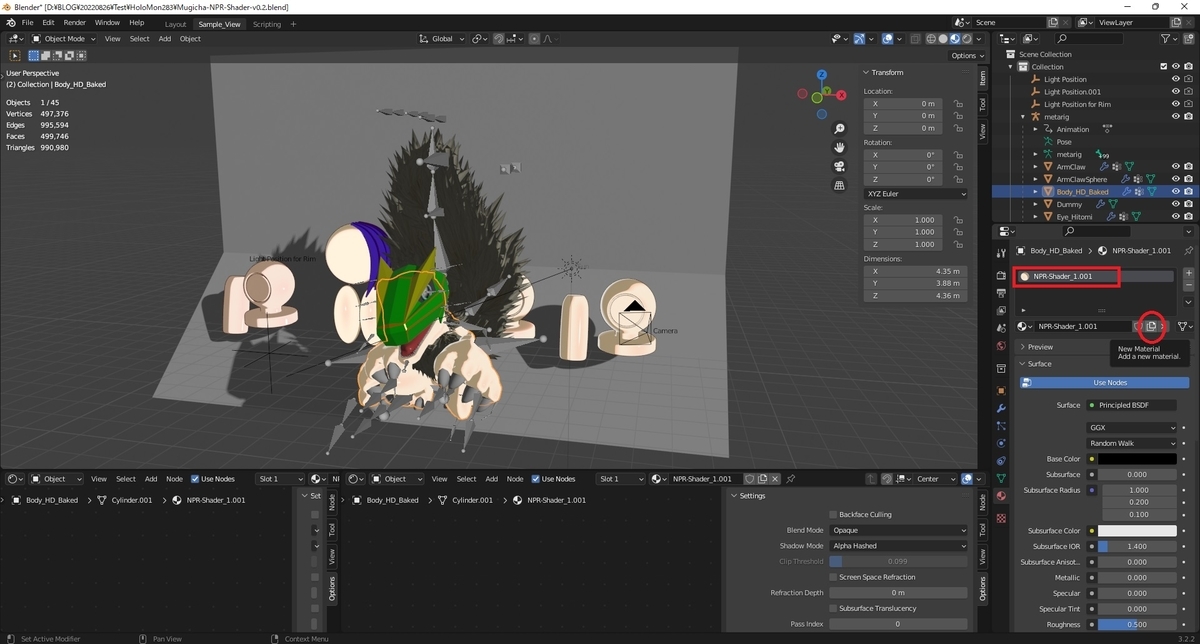Open Texture properties checker tab
Screen dimensions: 1200x644
[1001, 519]
